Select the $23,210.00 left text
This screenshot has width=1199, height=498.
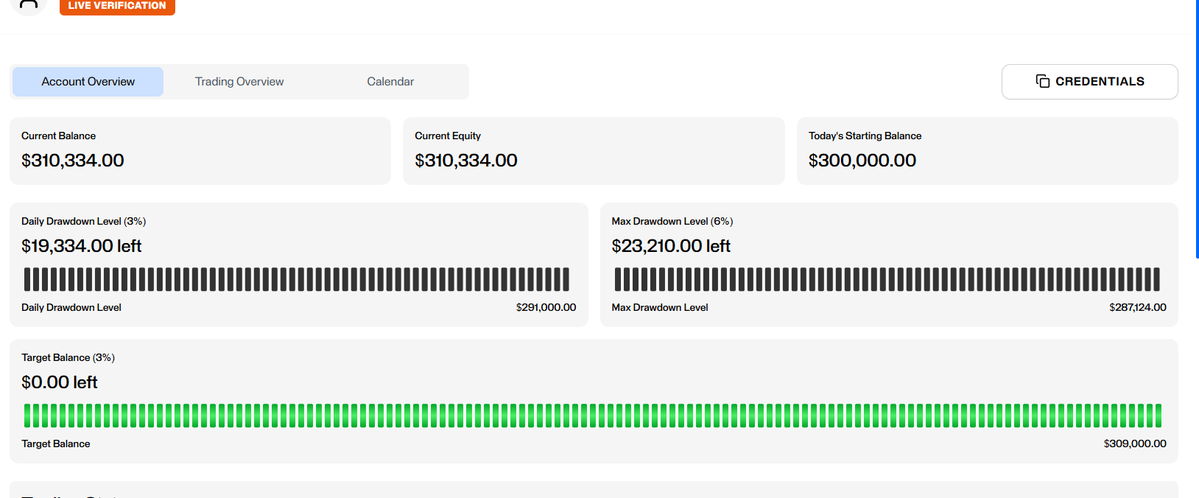pyautogui.click(x=671, y=246)
